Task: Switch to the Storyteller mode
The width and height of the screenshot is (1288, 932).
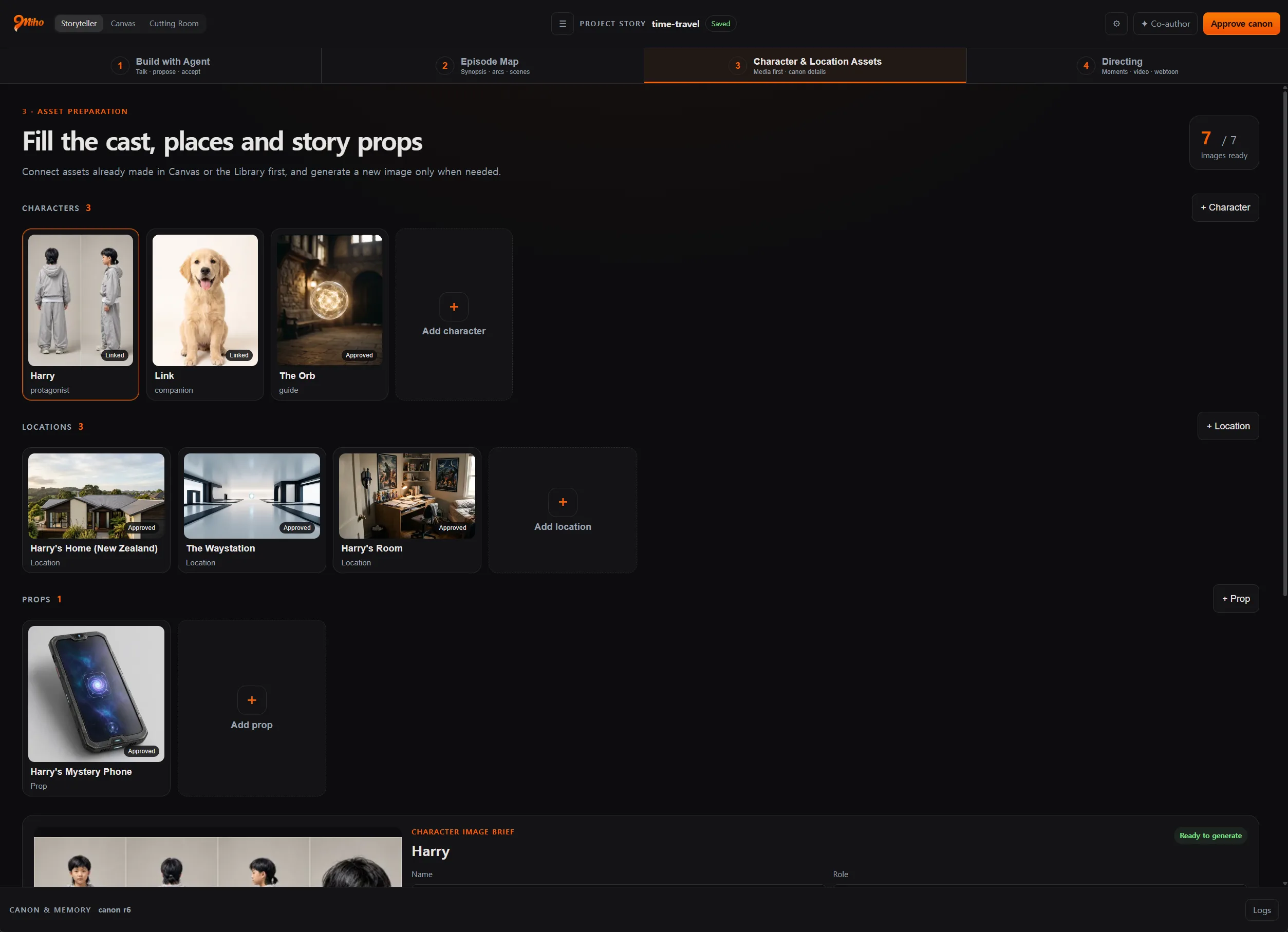Action: pos(79,24)
